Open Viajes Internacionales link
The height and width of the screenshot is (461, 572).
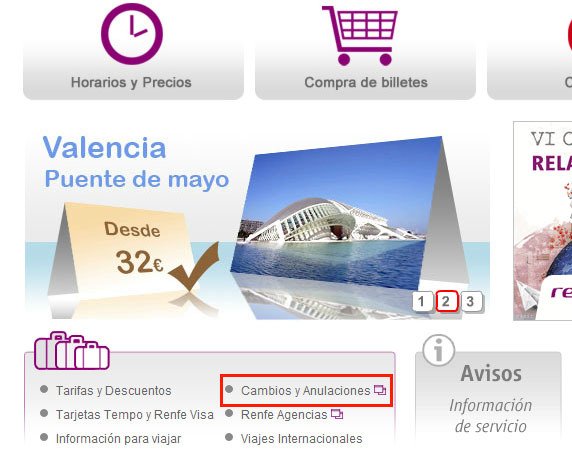click(x=302, y=439)
